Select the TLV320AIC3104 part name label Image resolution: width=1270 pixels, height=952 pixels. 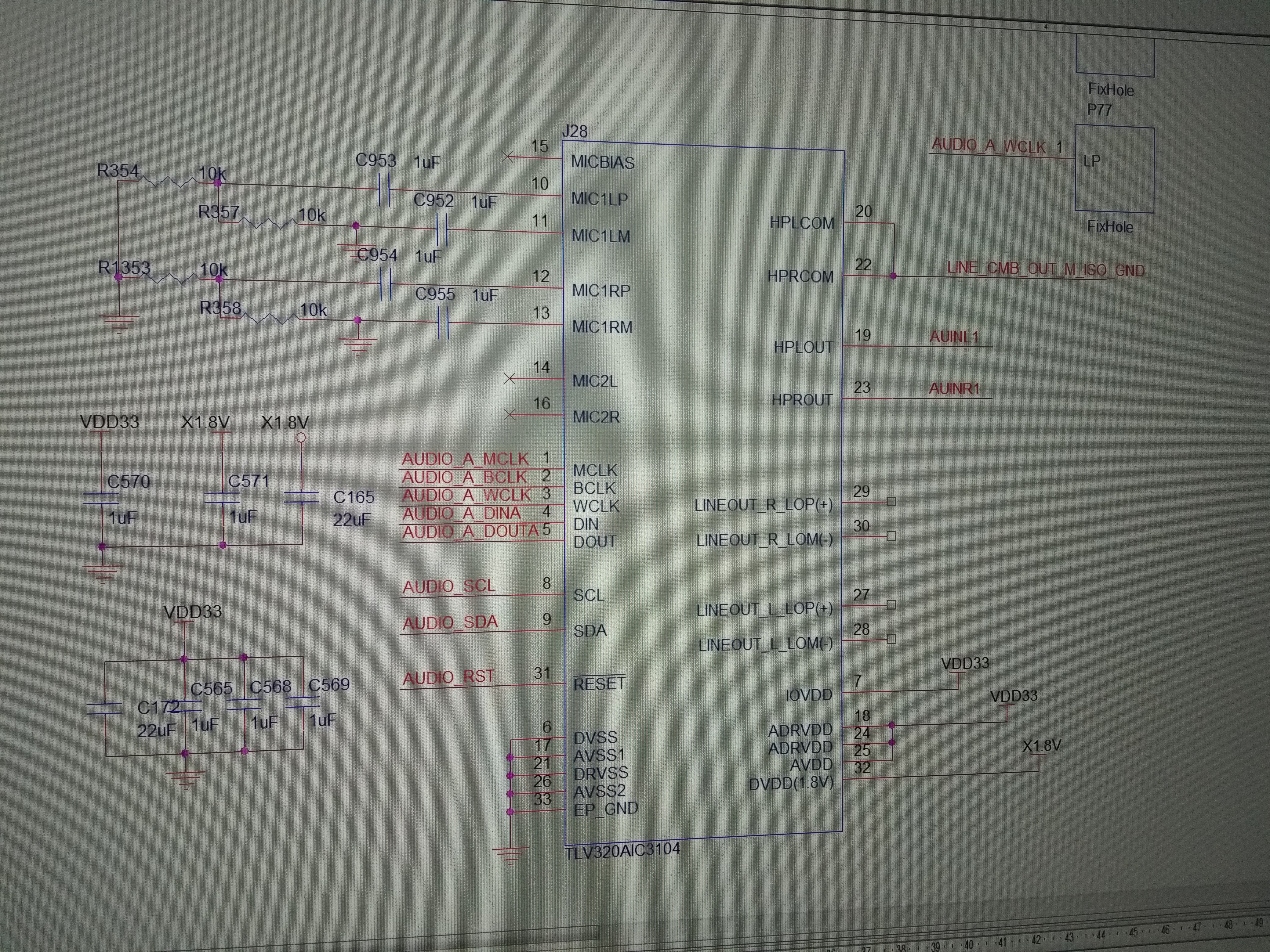tap(622, 850)
